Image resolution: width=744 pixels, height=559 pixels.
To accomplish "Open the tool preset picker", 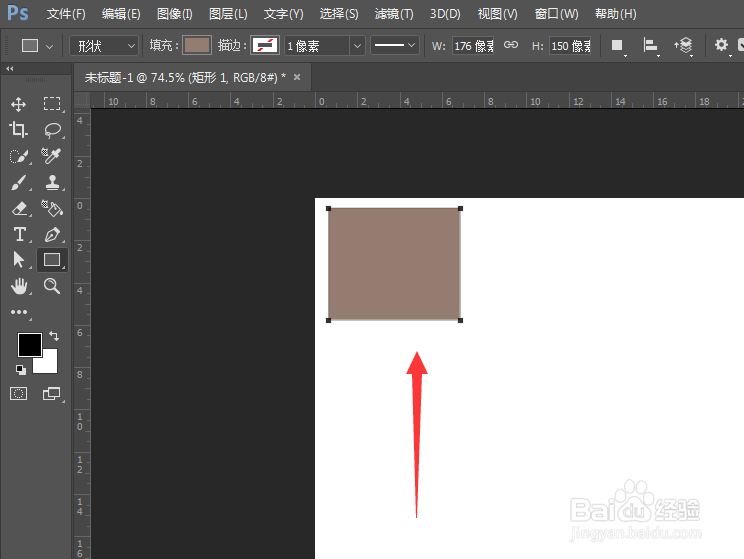I will (37, 46).
